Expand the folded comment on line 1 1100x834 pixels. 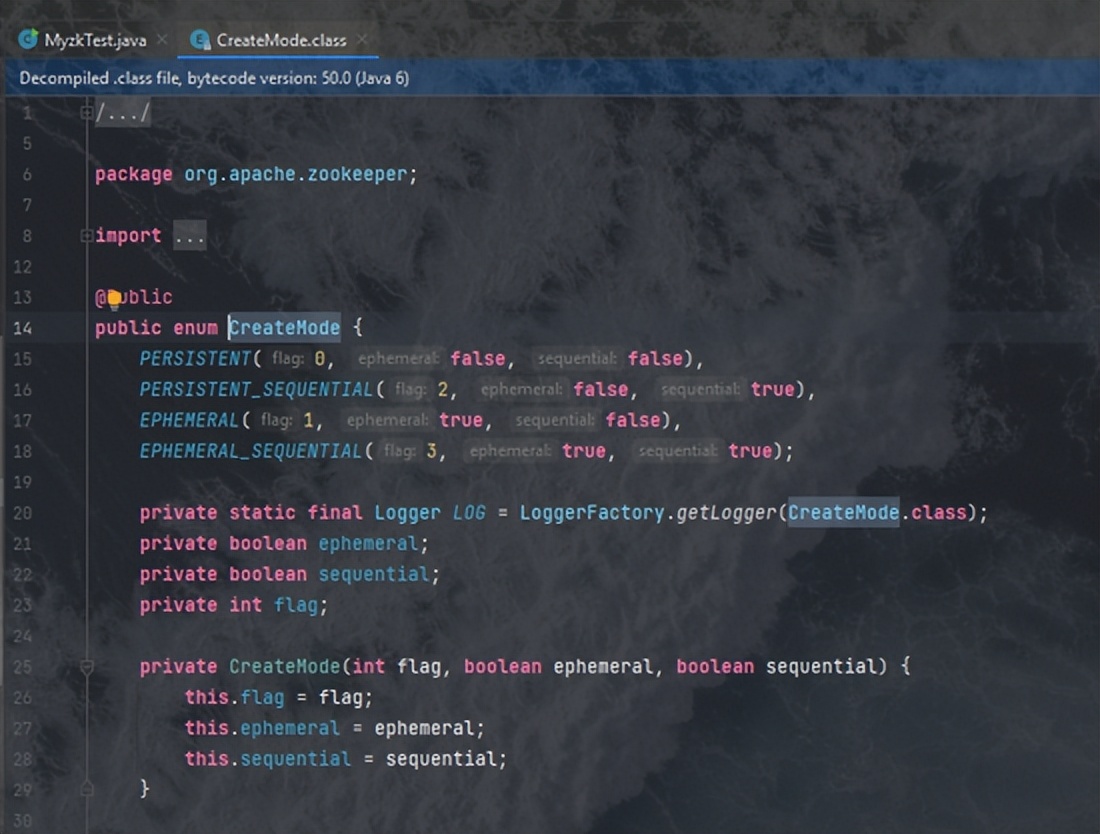coord(86,112)
